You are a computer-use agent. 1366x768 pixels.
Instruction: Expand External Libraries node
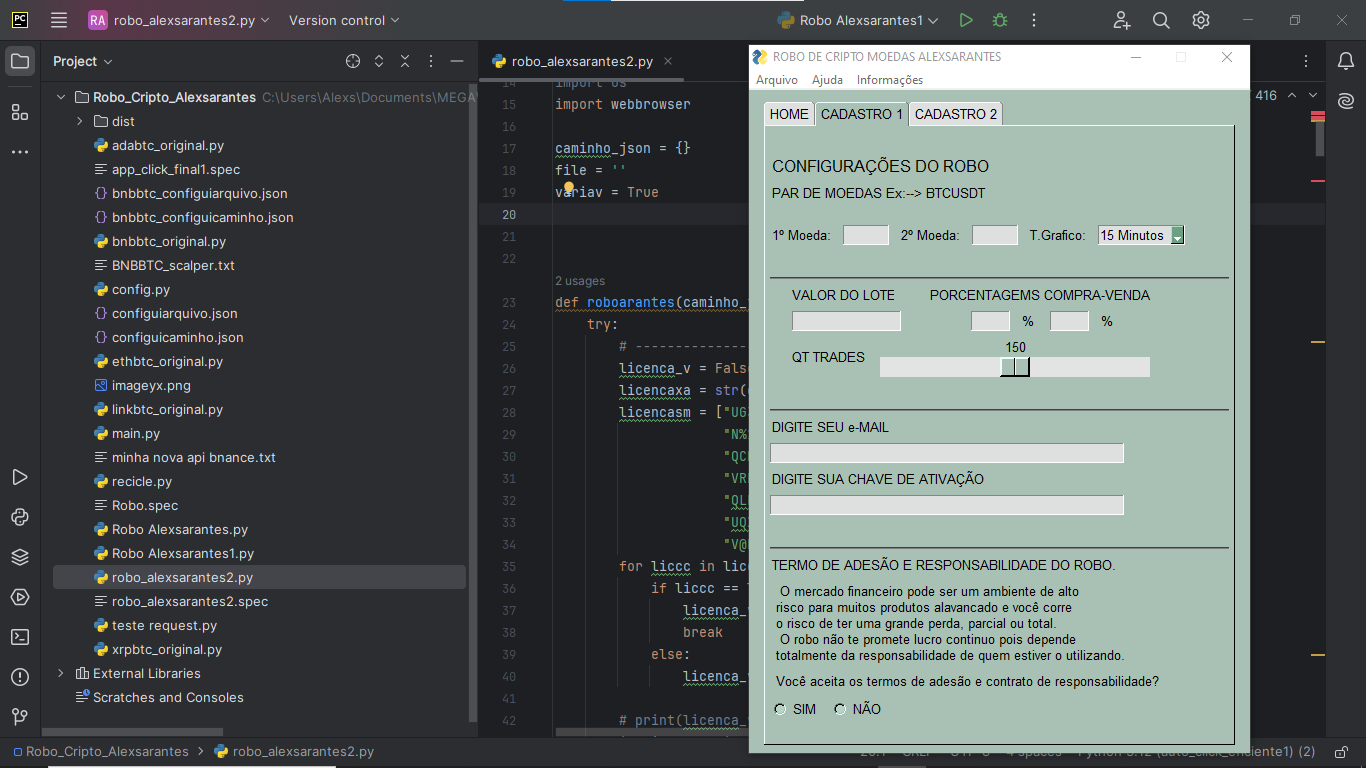(x=61, y=673)
